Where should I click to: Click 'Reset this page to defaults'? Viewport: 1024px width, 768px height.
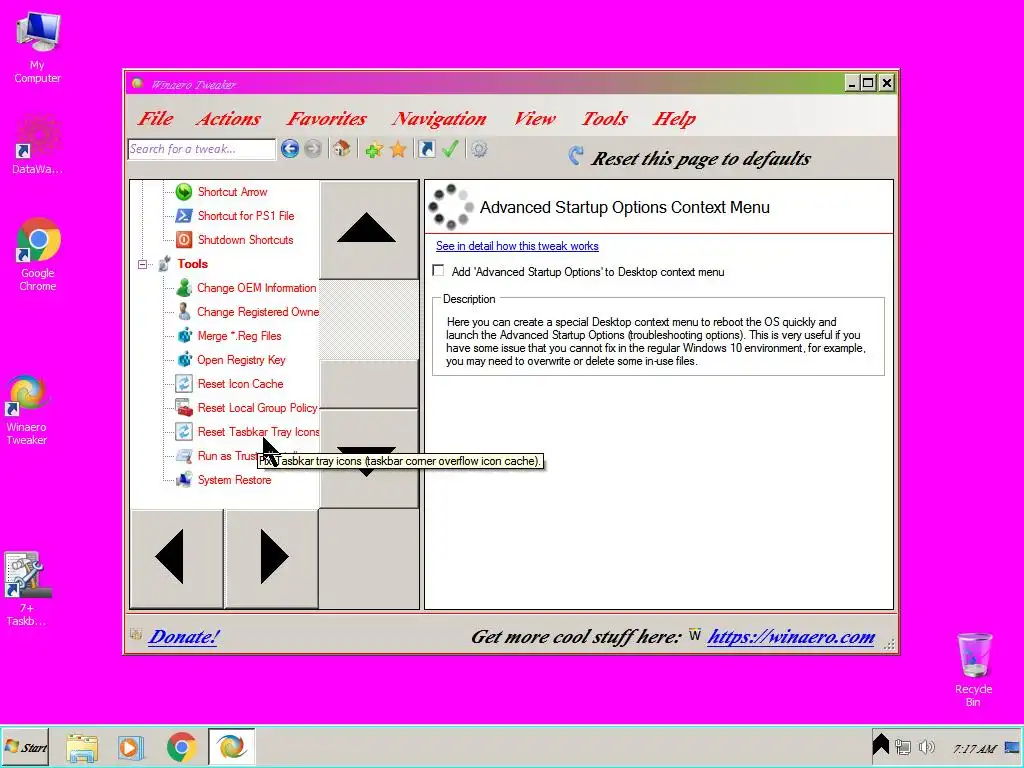701,159
